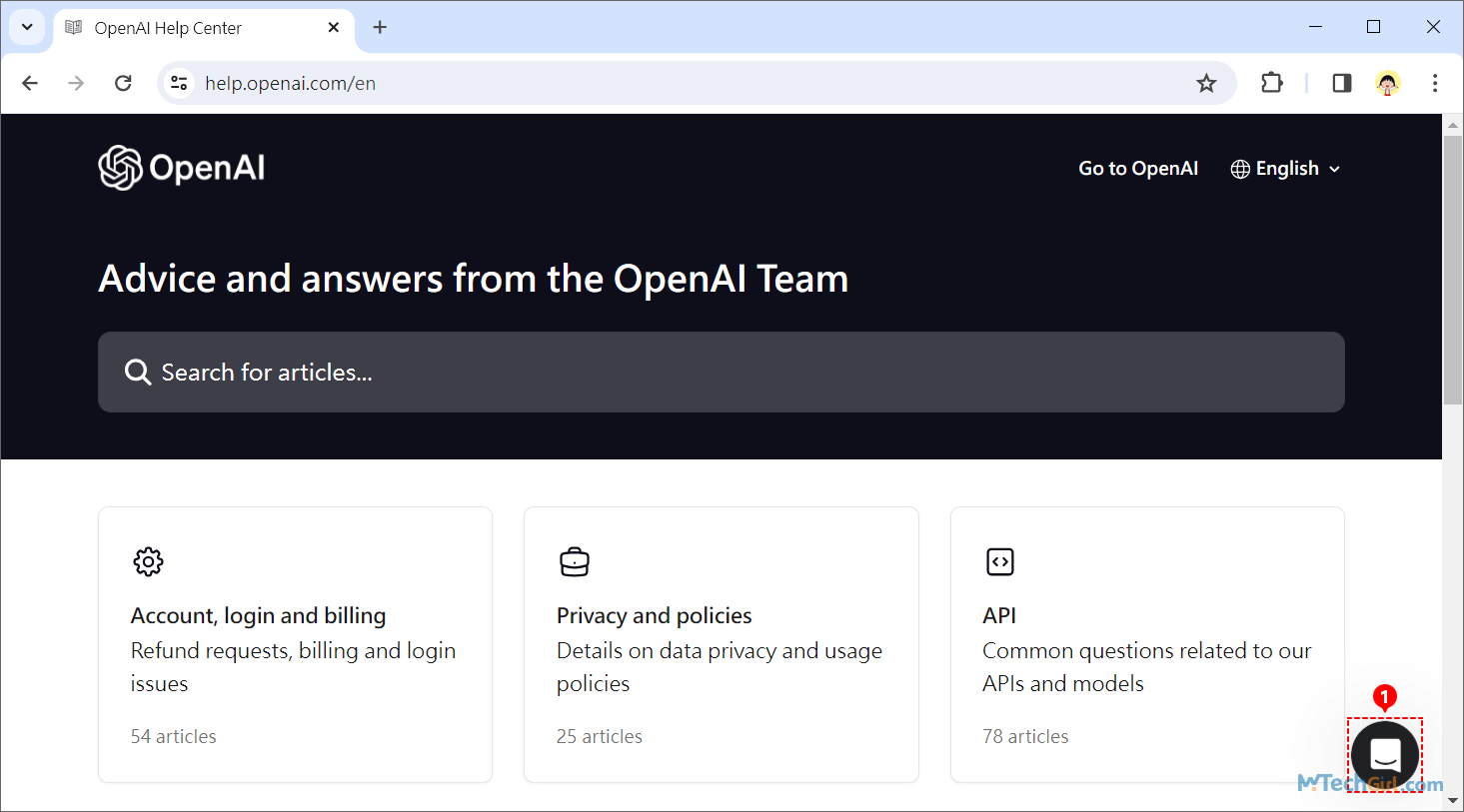Maximize the Chrome window
This screenshot has width=1464, height=812.
coord(1374,27)
